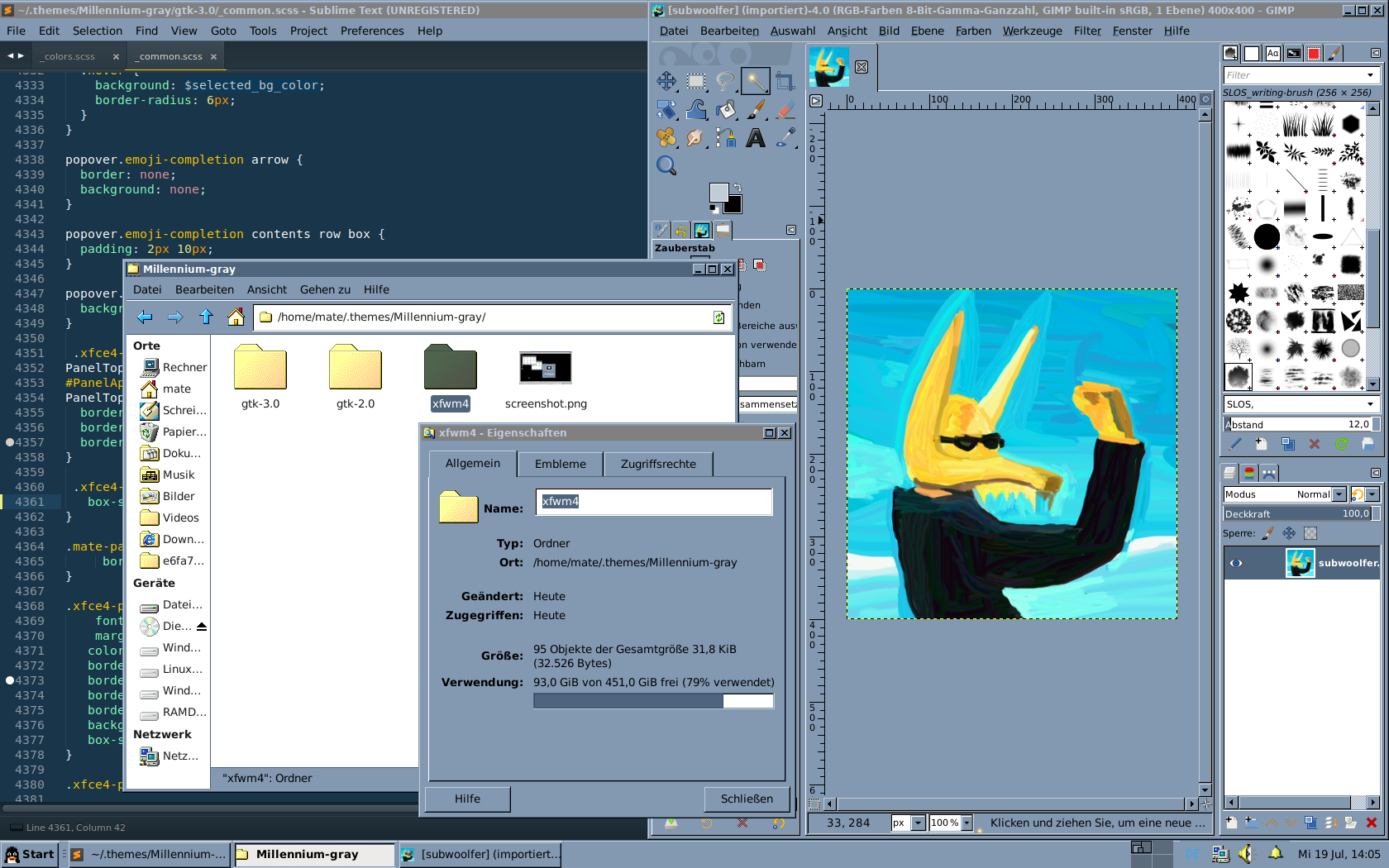Open the brushes panel configuration menu arrow

pyautogui.click(x=1376, y=53)
